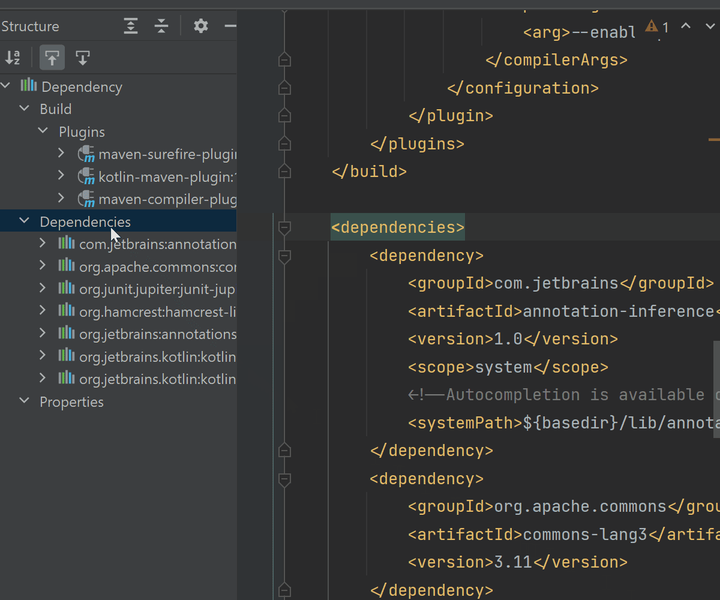Viewport: 720px width, 600px height.
Task: Click the editor vertical scrollbar thumb
Action: pos(716,389)
